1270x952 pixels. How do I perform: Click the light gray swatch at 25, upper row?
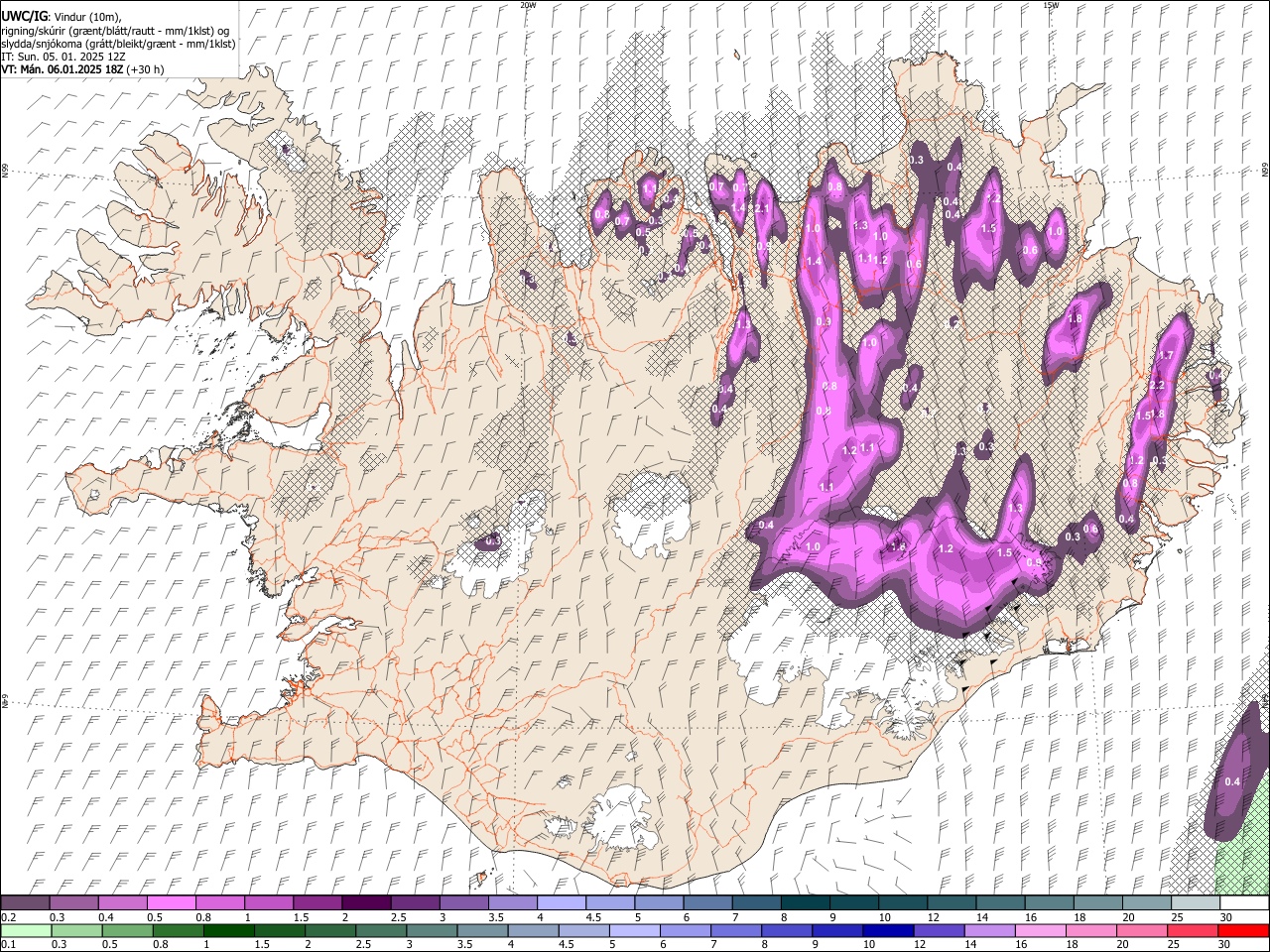(1195, 903)
